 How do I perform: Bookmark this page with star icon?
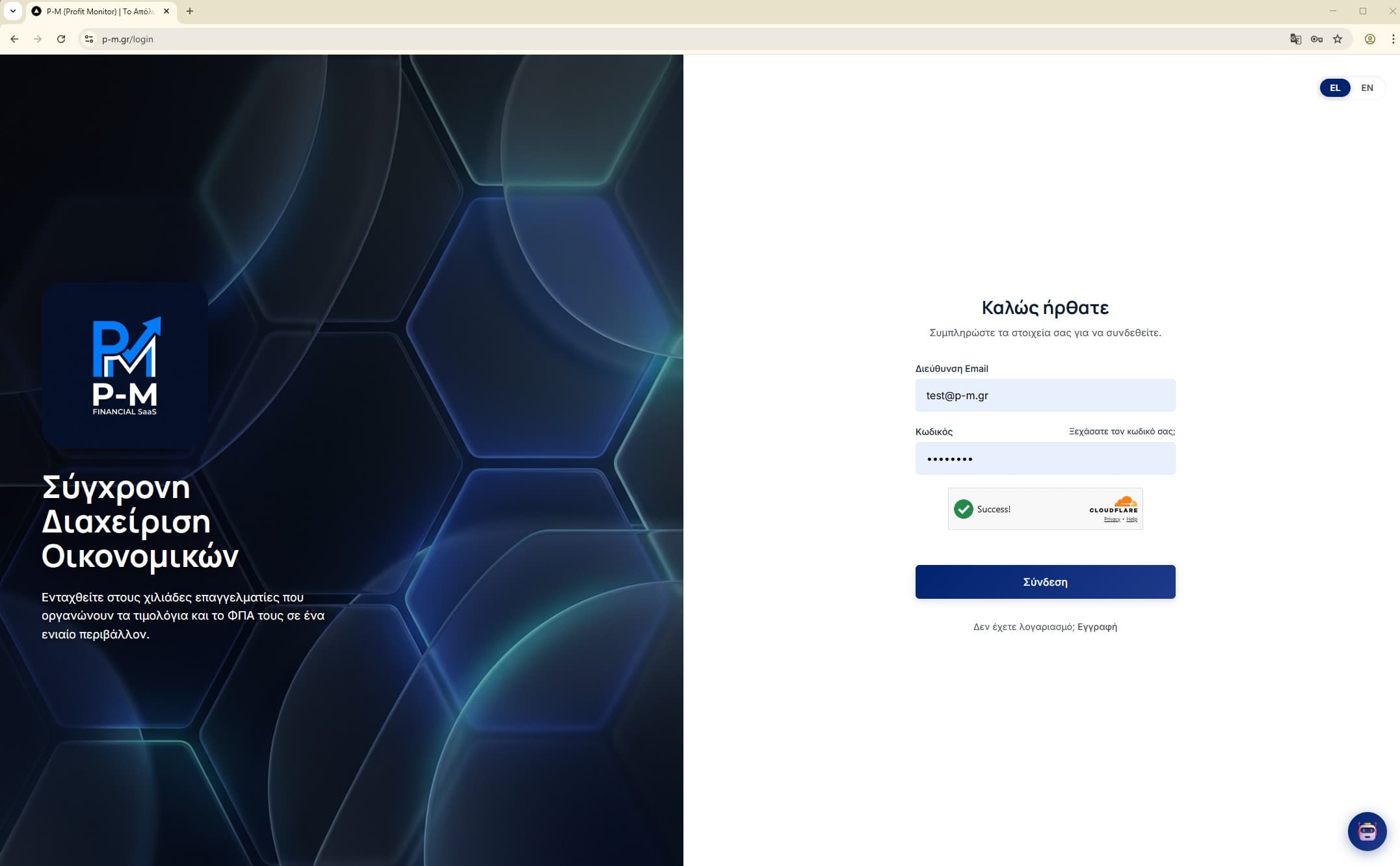(x=1338, y=39)
